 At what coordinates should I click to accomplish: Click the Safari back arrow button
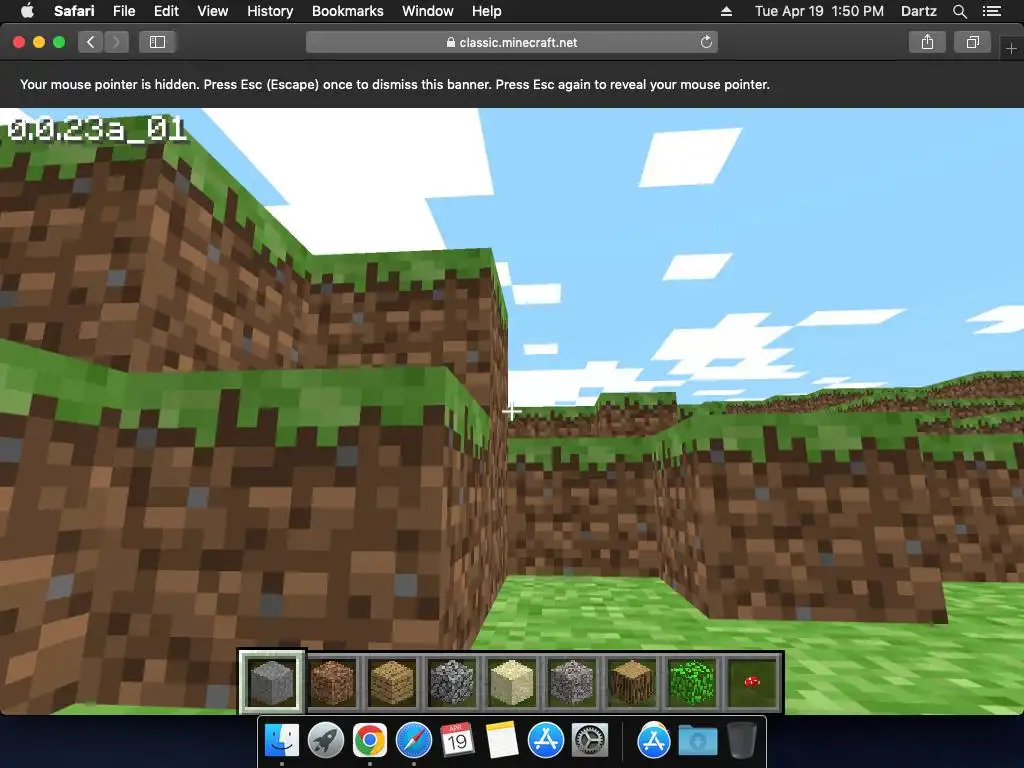point(91,42)
